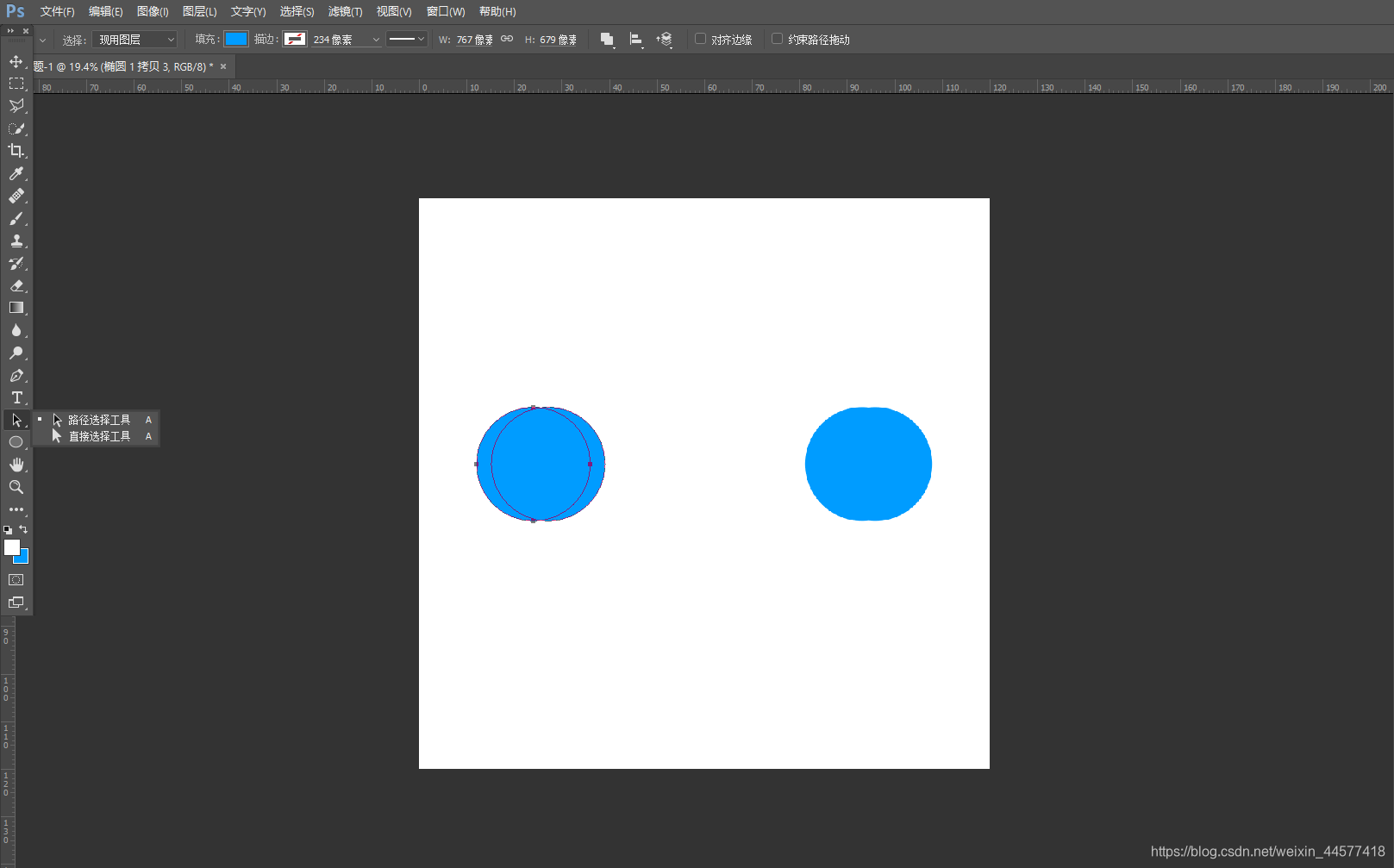Click the left selected ellipse shape on canvas

click(x=541, y=464)
